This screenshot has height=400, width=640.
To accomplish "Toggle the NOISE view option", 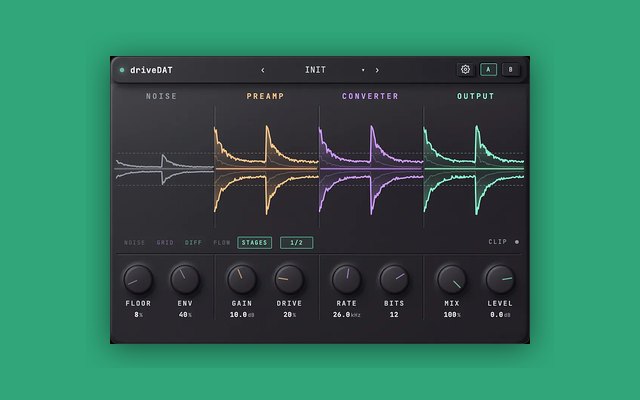I will (134, 242).
